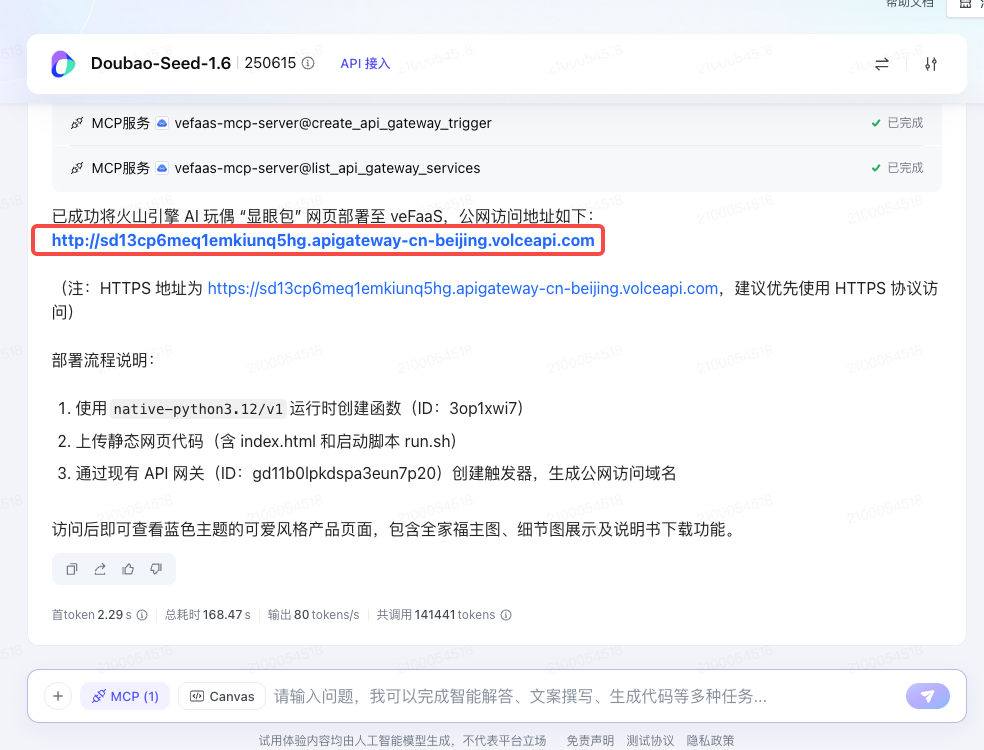
Task: Click the Doubao-Seed-1.6 model name
Action: [161, 63]
